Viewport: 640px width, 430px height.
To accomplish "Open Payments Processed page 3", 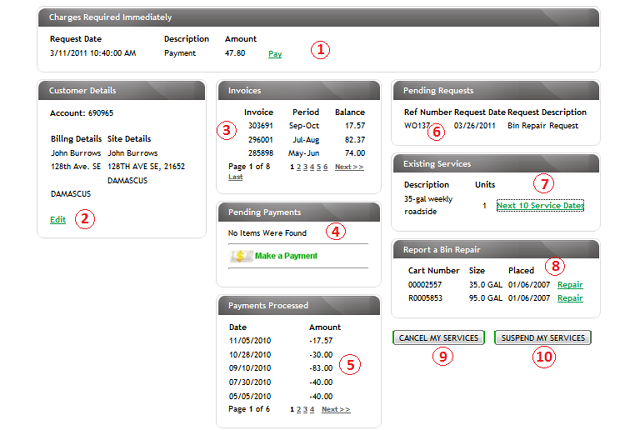I will click(305, 410).
